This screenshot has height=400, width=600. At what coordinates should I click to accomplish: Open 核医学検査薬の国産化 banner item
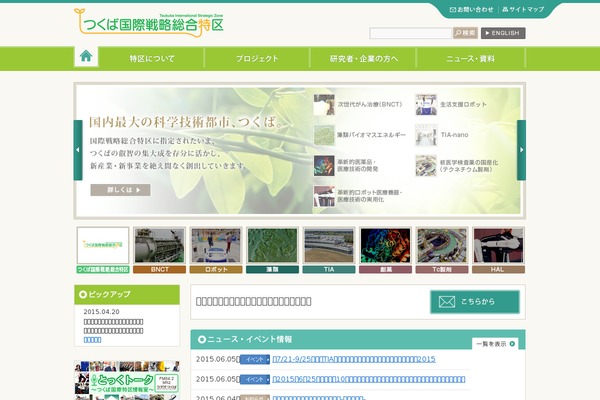(457, 165)
